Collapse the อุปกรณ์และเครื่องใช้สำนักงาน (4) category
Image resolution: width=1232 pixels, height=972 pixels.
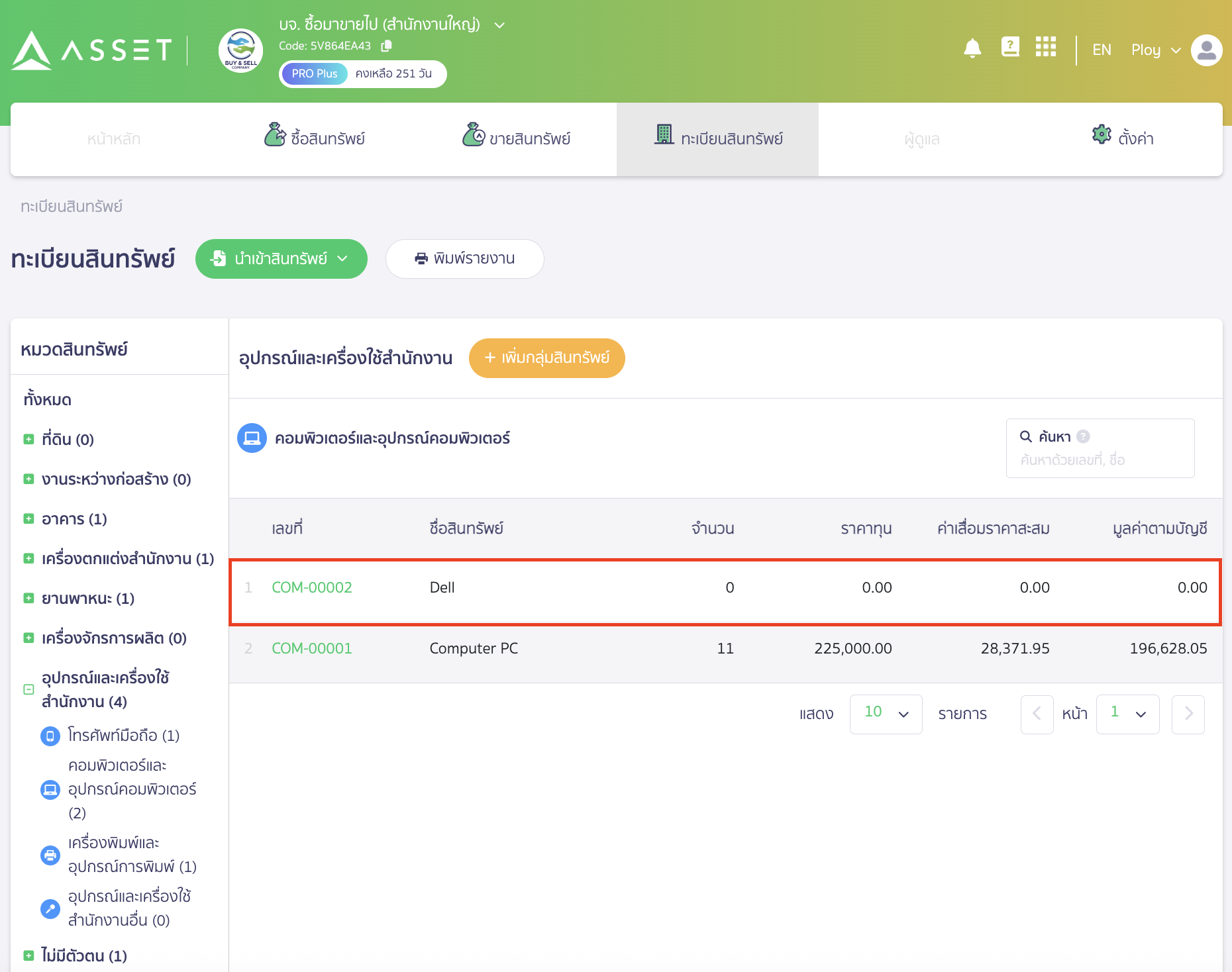[x=28, y=689]
